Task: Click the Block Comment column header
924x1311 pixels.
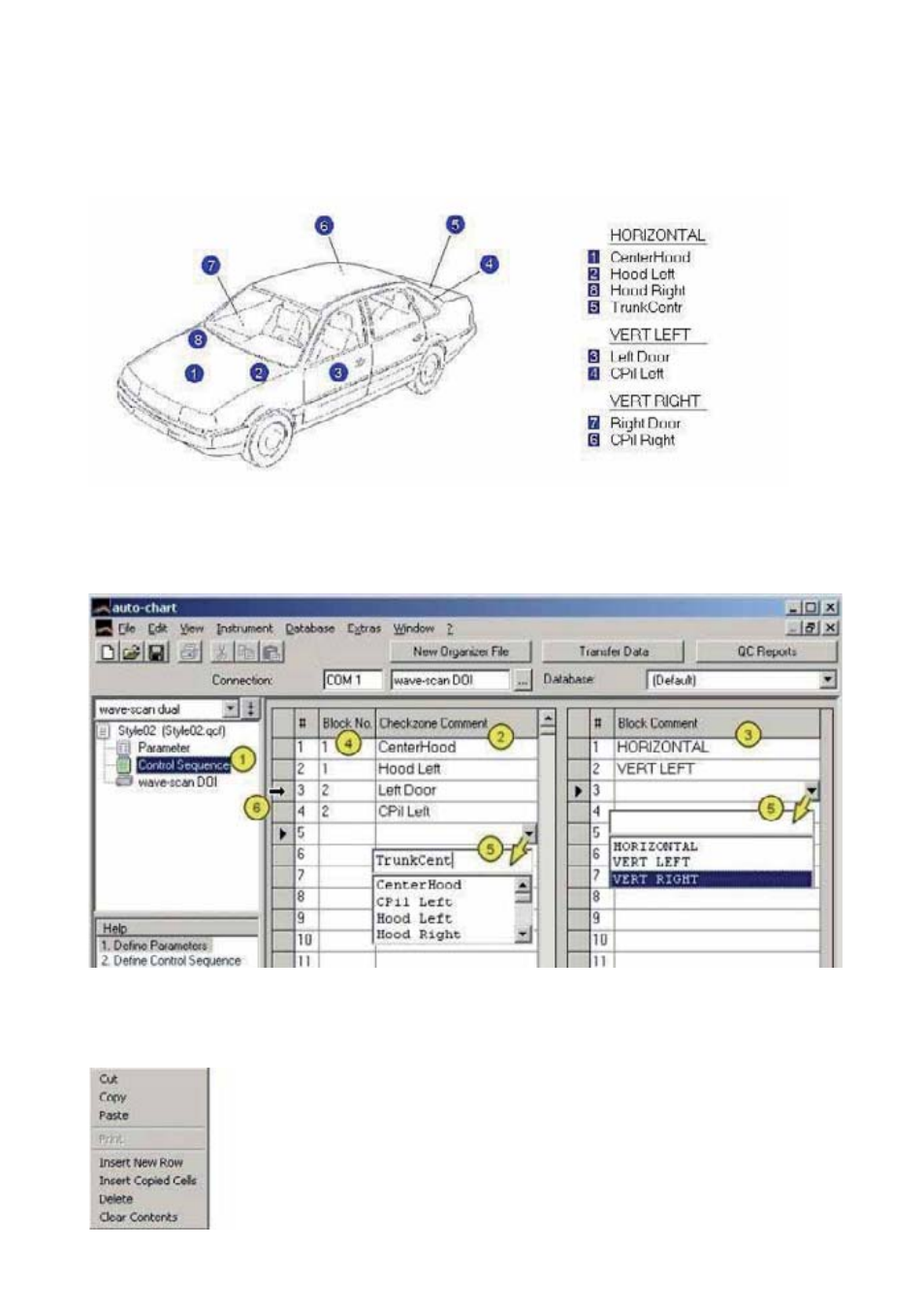Action: tap(717, 723)
